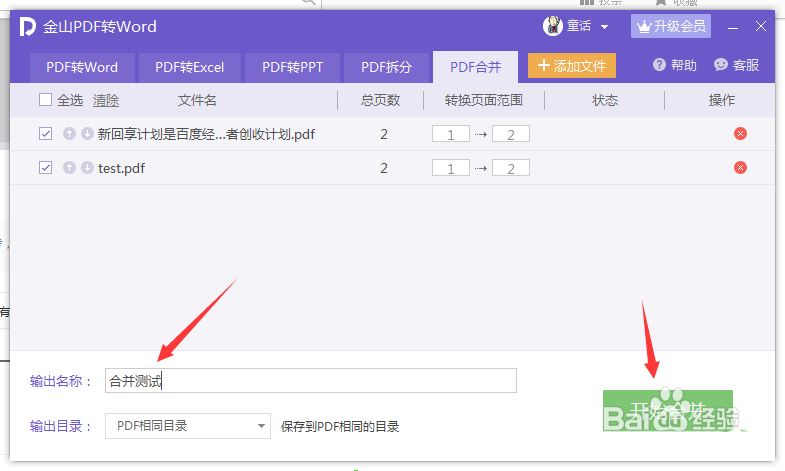Screen dimensions: 785x471
Task: Click start page field of 新回享计划 file
Action: pyautogui.click(x=451, y=134)
